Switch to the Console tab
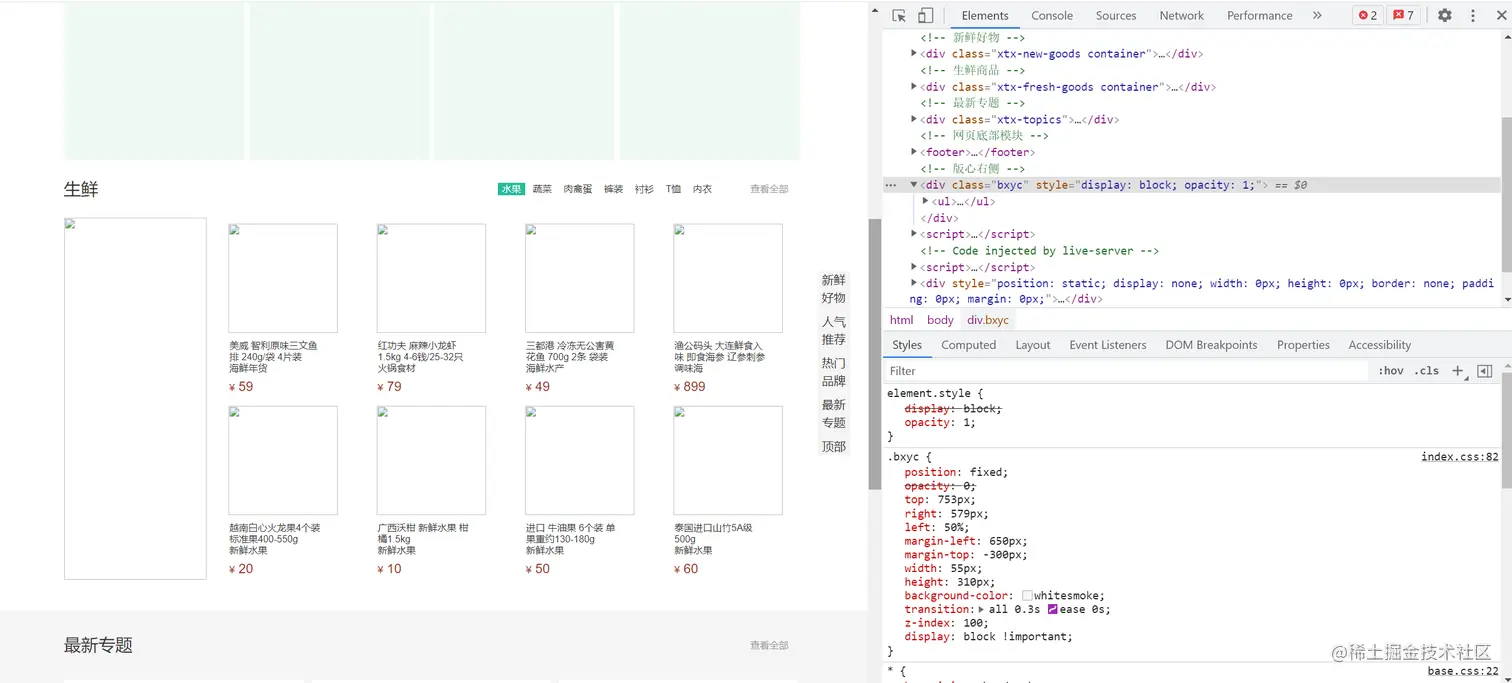 point(1052,16)
